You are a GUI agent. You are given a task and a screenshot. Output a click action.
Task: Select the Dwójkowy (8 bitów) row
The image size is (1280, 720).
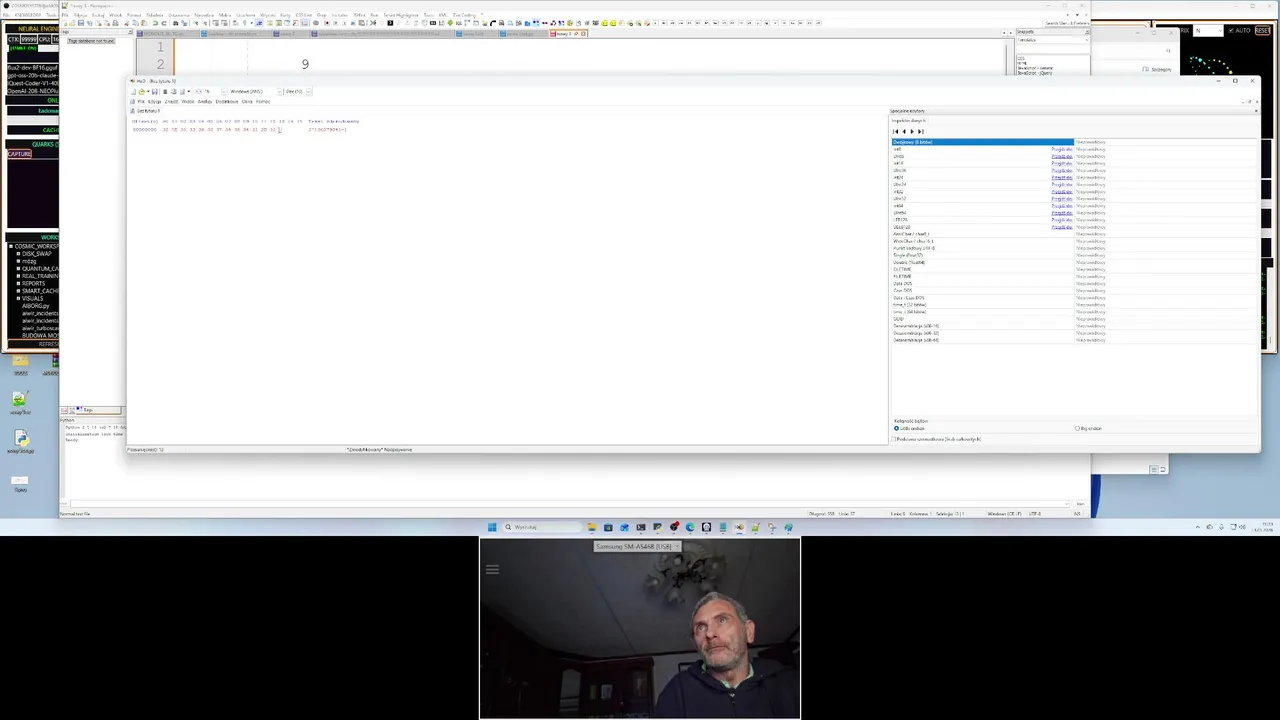coord(983,142)
